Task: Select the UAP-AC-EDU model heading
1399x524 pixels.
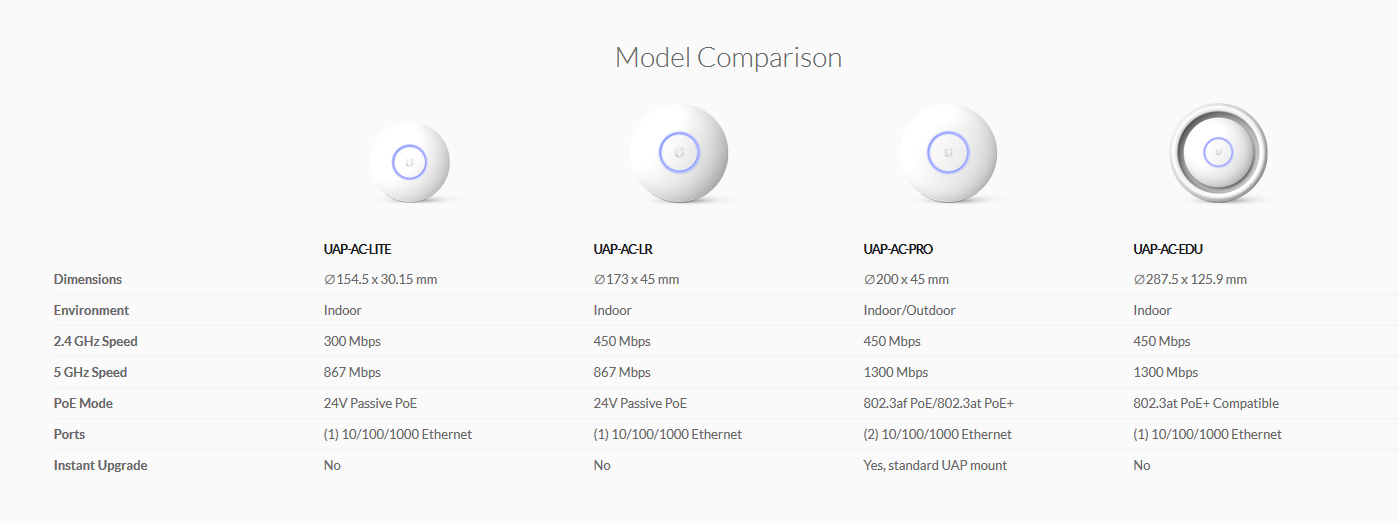Action: click(x=1168, y=249)
